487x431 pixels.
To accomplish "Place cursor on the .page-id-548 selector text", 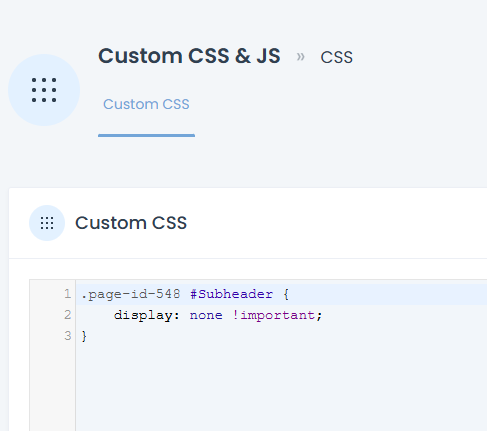I will [131, 294].
